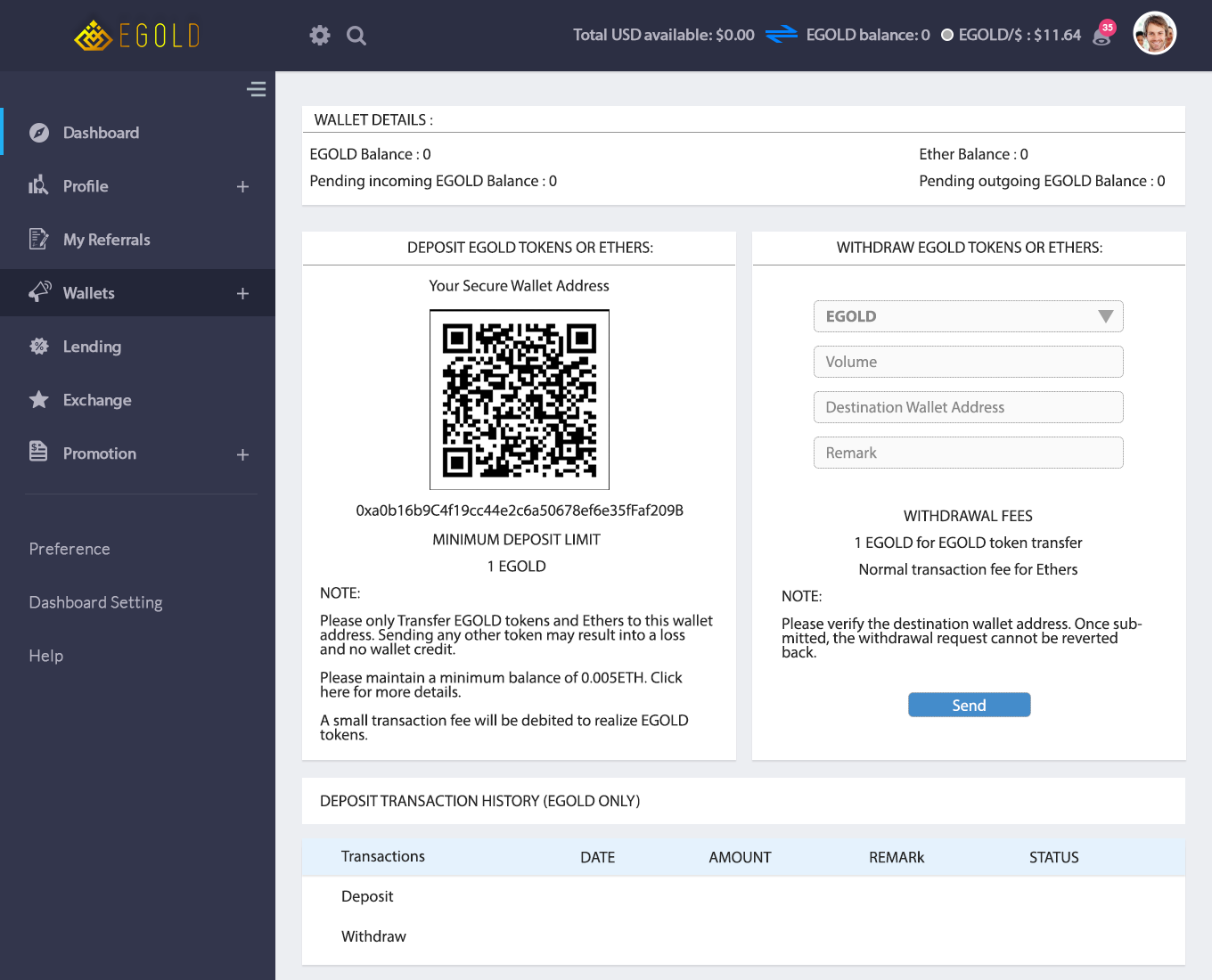
Task: Click EGOLD balance: 0 in header
Action: 868,35
